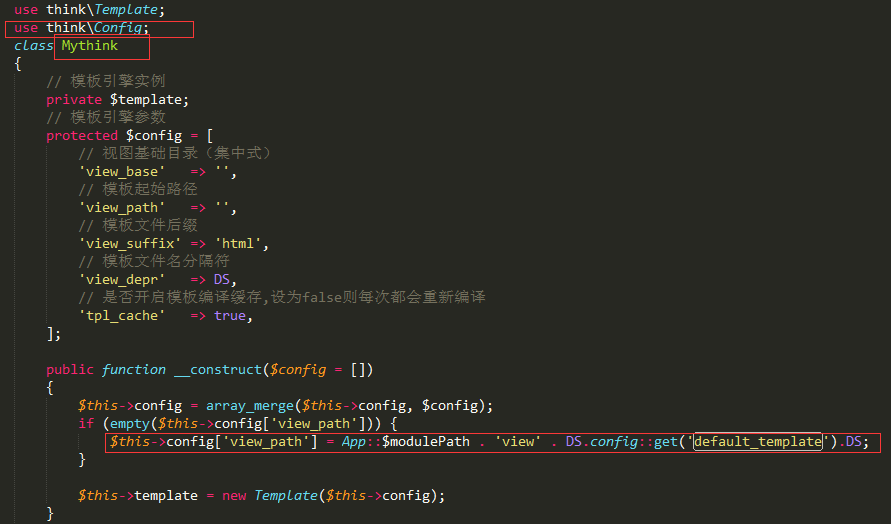Click the 'view_depr' array key
This screenshot has height=524, width=891.
coord(122,279)
